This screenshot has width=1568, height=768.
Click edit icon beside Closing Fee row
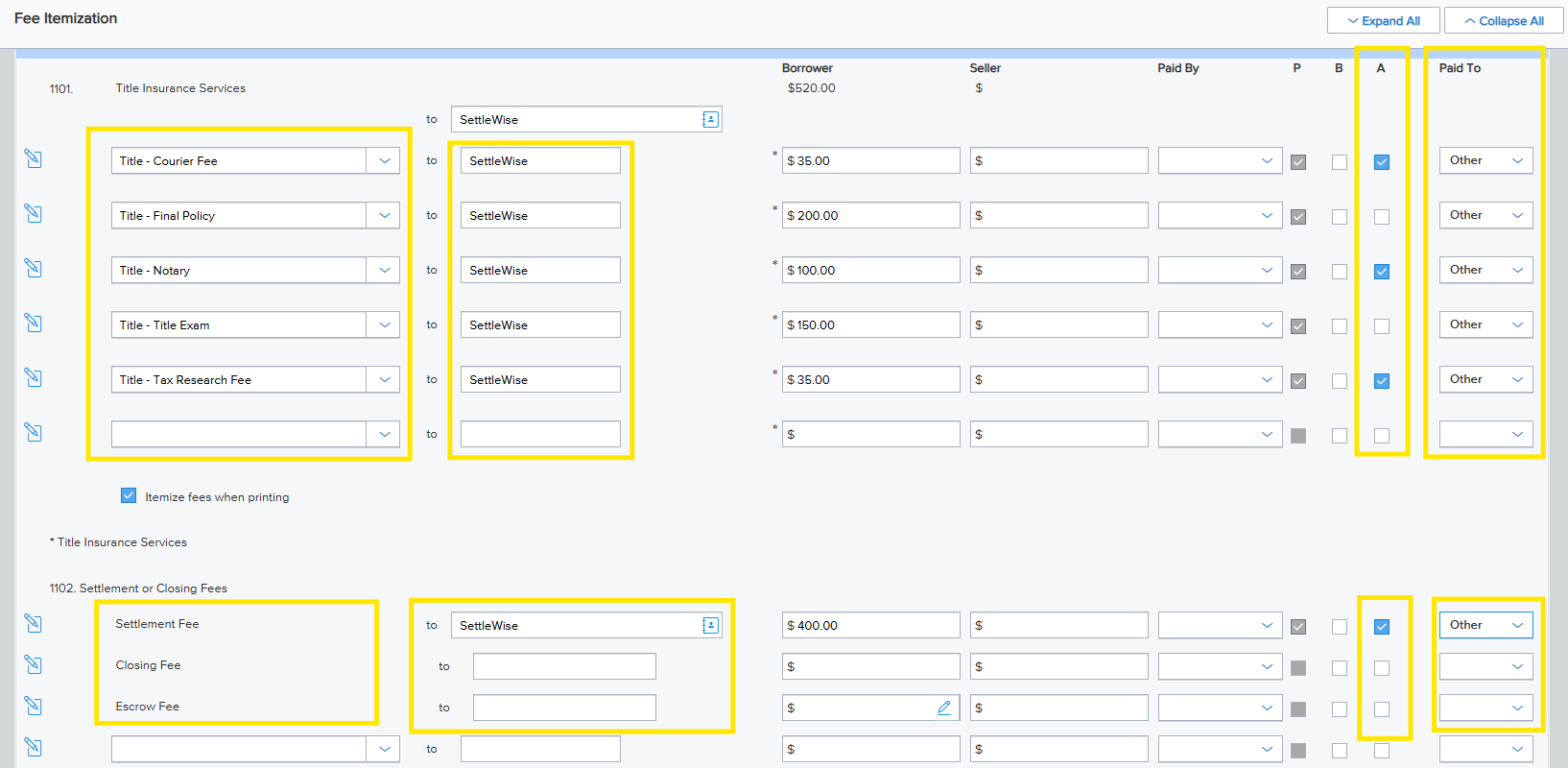pyautogui.click(x=34, y=664)
